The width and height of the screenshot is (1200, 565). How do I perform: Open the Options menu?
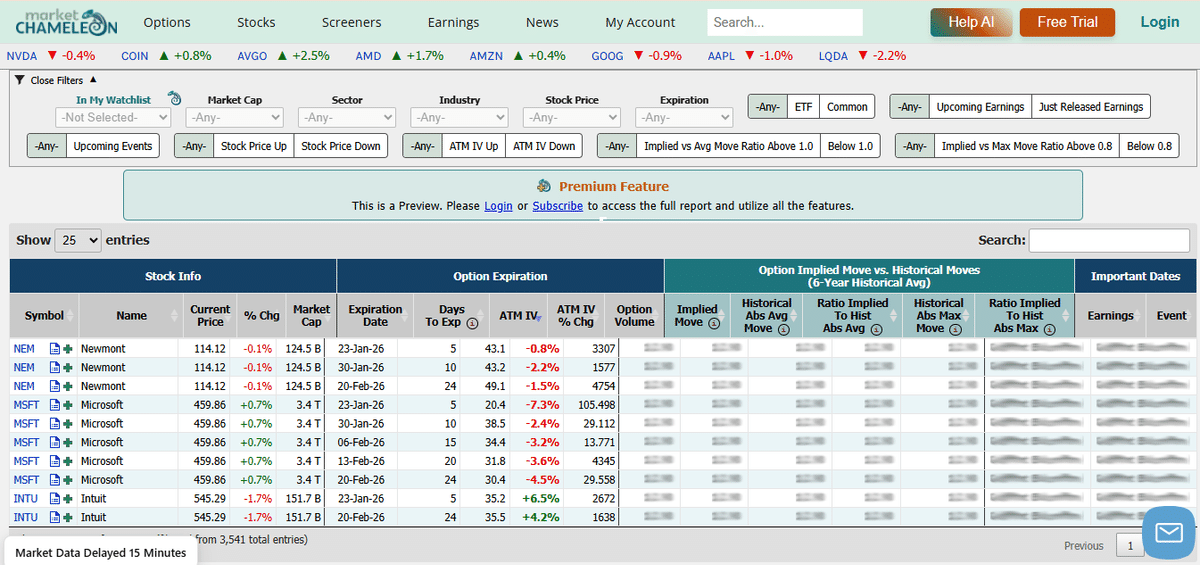[167, 22]
